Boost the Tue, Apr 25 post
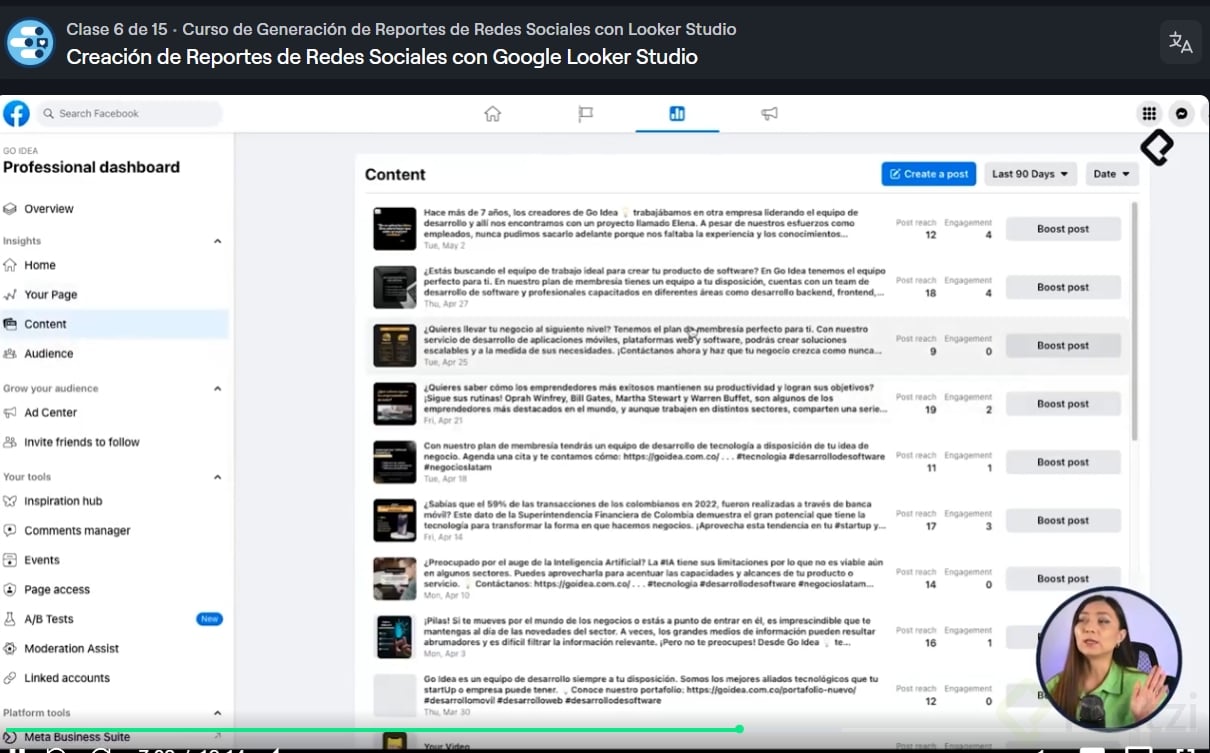This screenshot has height=753, width=1210. coord(1063,345)
